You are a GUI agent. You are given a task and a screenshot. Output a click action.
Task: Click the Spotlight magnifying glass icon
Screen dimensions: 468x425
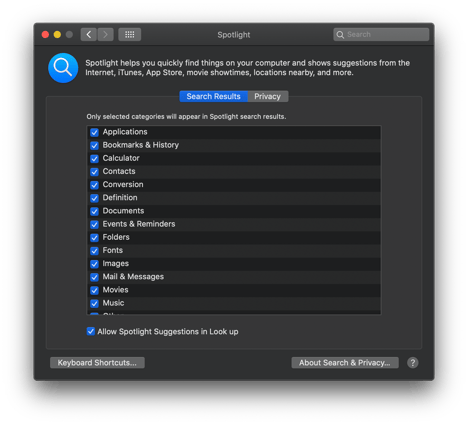click(x=63, y=68)
